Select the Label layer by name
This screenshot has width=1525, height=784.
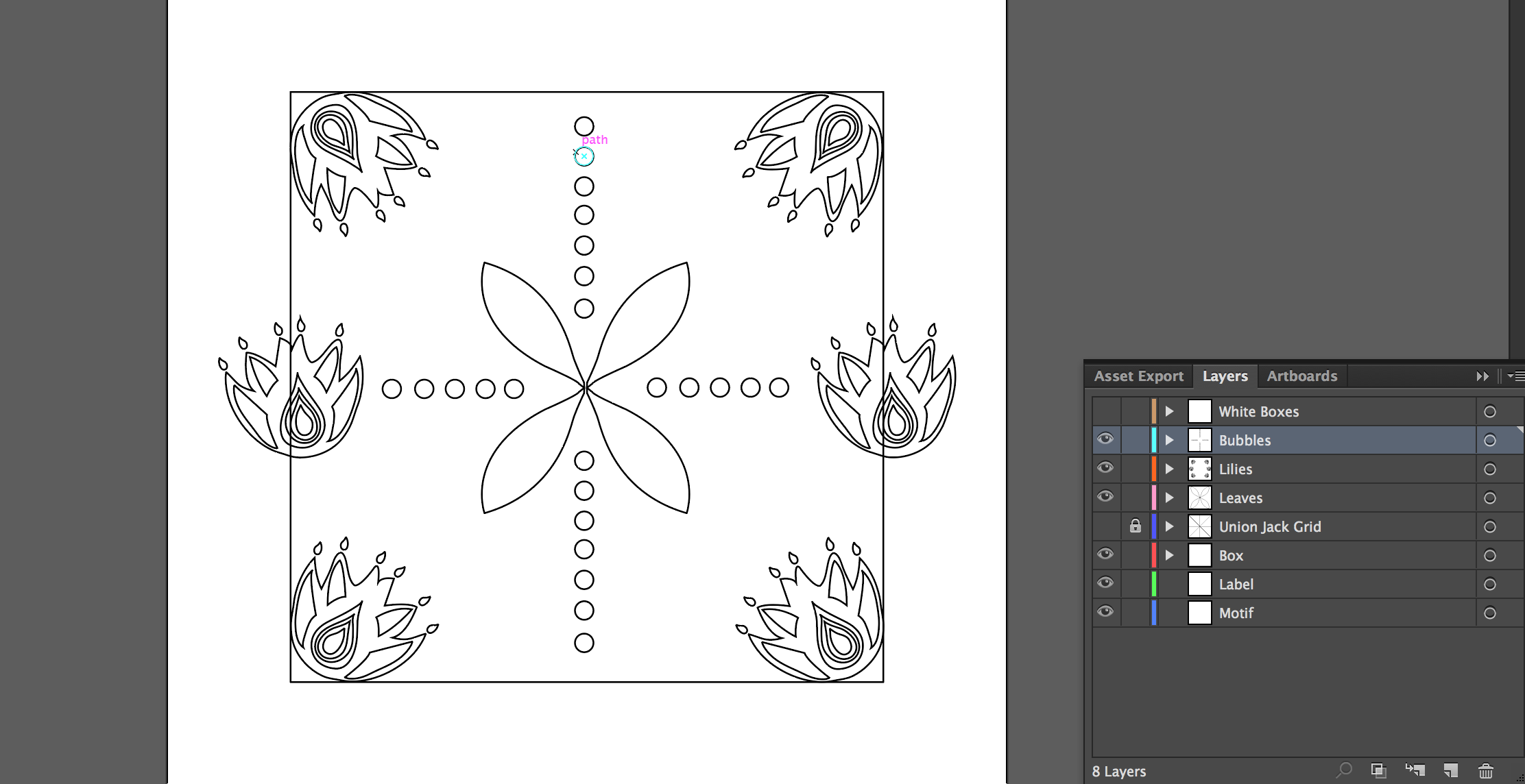tap(1236, 585)
